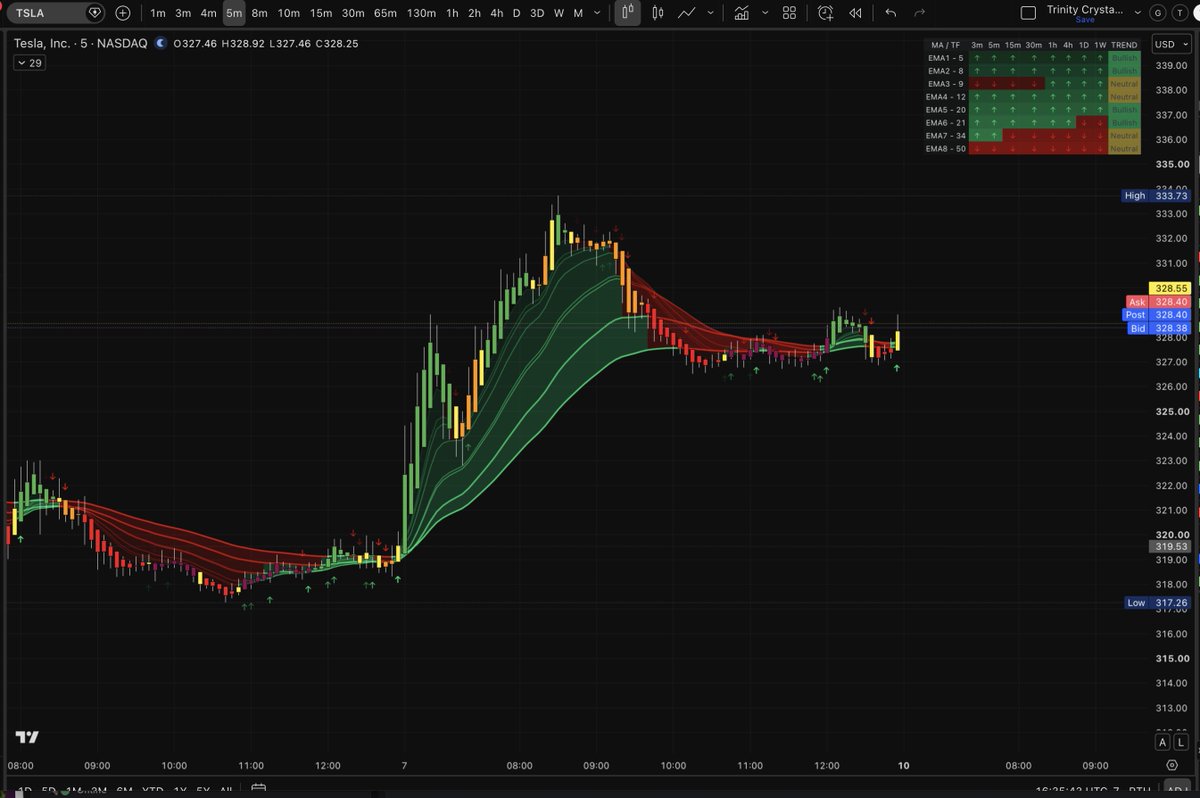The height and width of the screenshot is (798, 1200).
Task: Open the Indicators icon in toolbar
Action: point(742,13)
